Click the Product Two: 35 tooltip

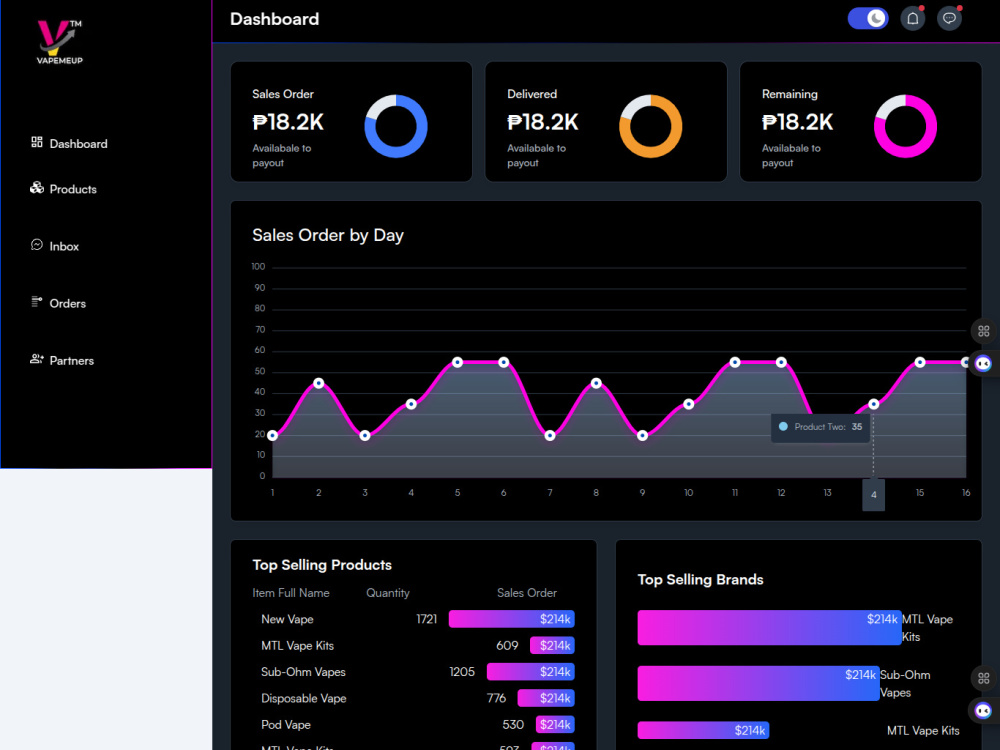820,427
